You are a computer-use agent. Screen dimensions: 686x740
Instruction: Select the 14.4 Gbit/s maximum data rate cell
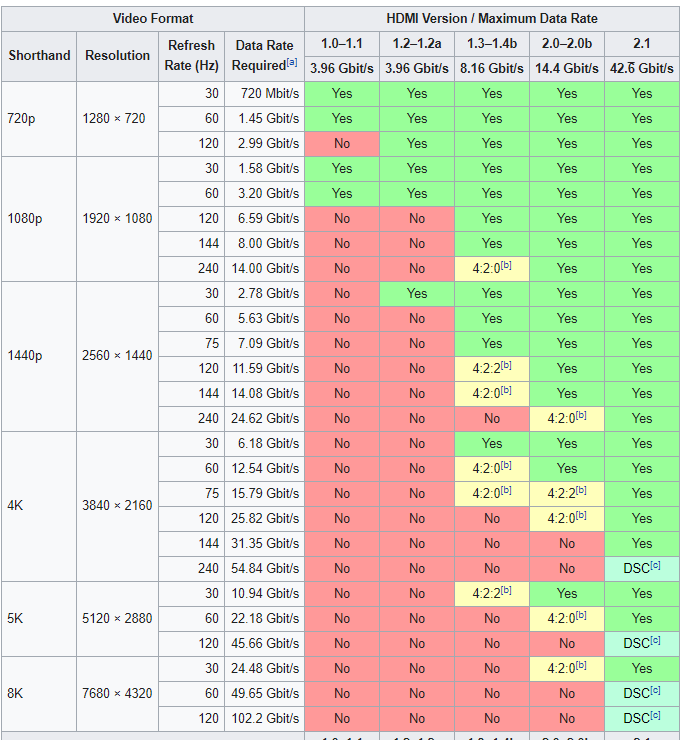(x=567, y=69)
